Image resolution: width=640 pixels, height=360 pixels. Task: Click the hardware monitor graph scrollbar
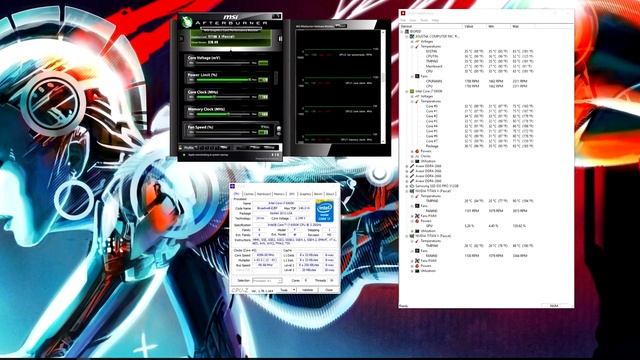[x=383, y=87]
